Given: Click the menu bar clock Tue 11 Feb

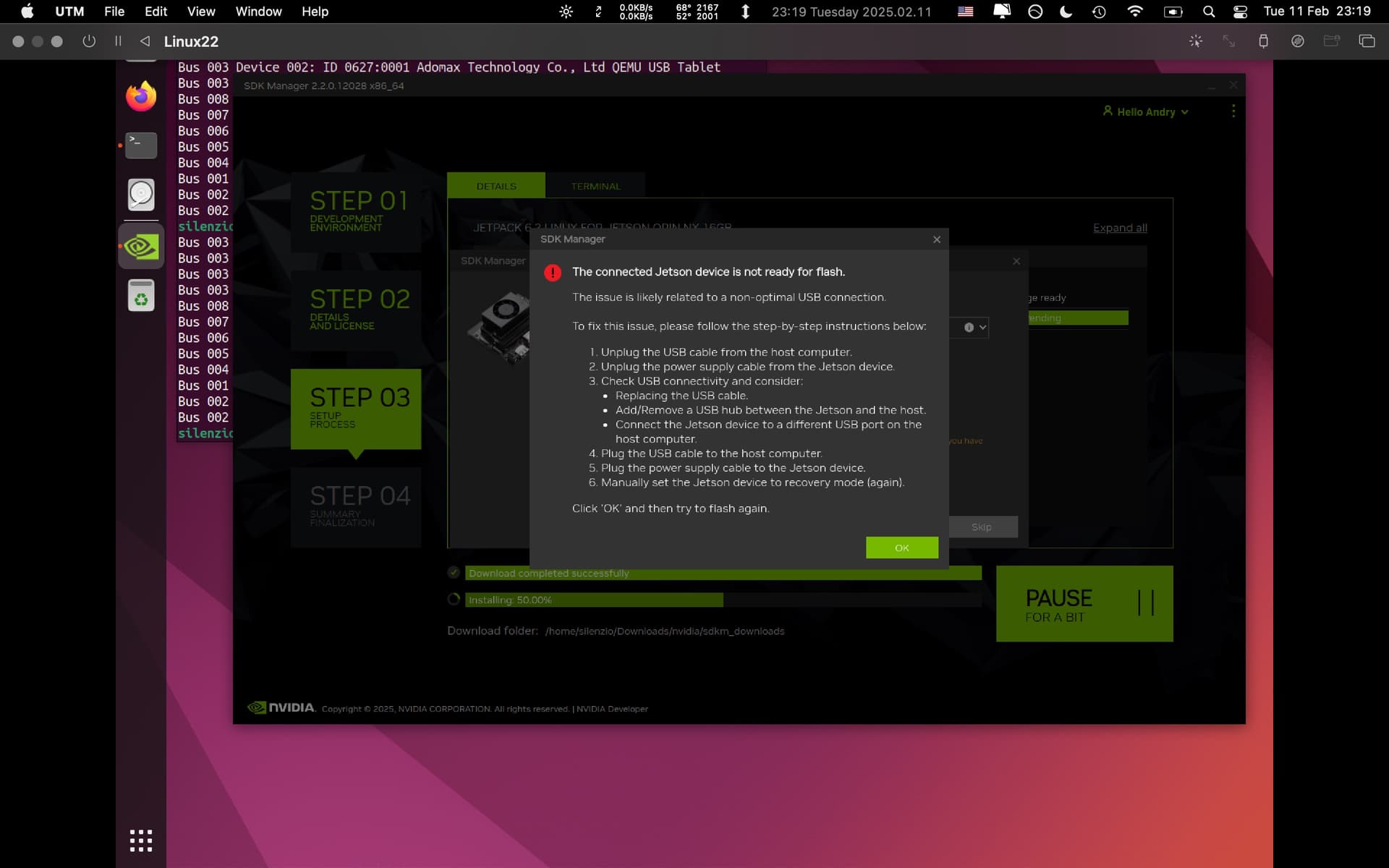Looking at the screenshot, I should coord(1317,12).
